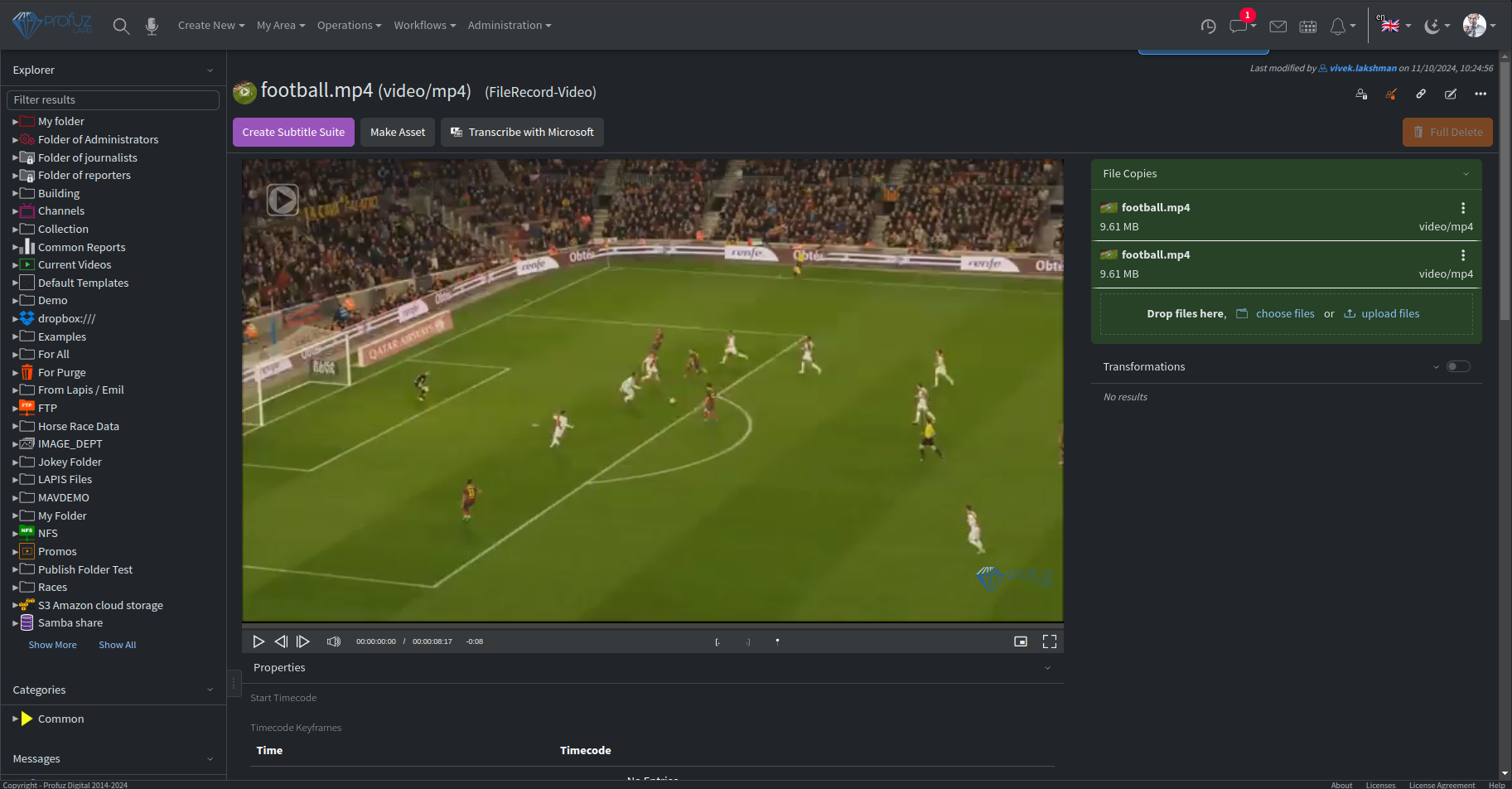Select the Current Videos folder
1512x789 pixels.
click(75, 265)
